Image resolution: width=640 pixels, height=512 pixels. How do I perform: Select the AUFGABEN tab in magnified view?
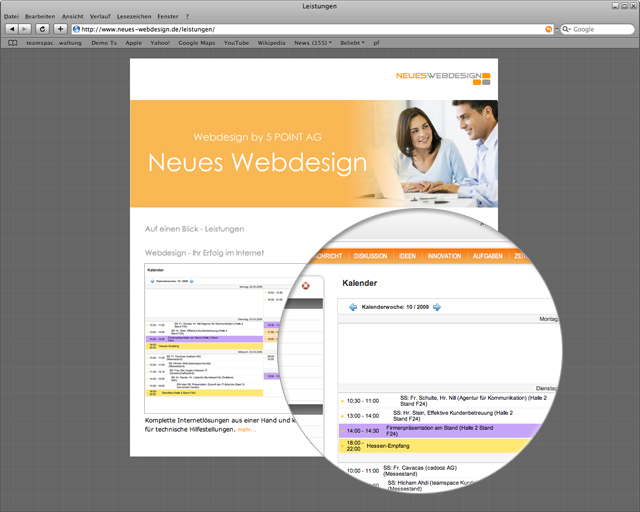pyautogui.click(x=487, y=256)
